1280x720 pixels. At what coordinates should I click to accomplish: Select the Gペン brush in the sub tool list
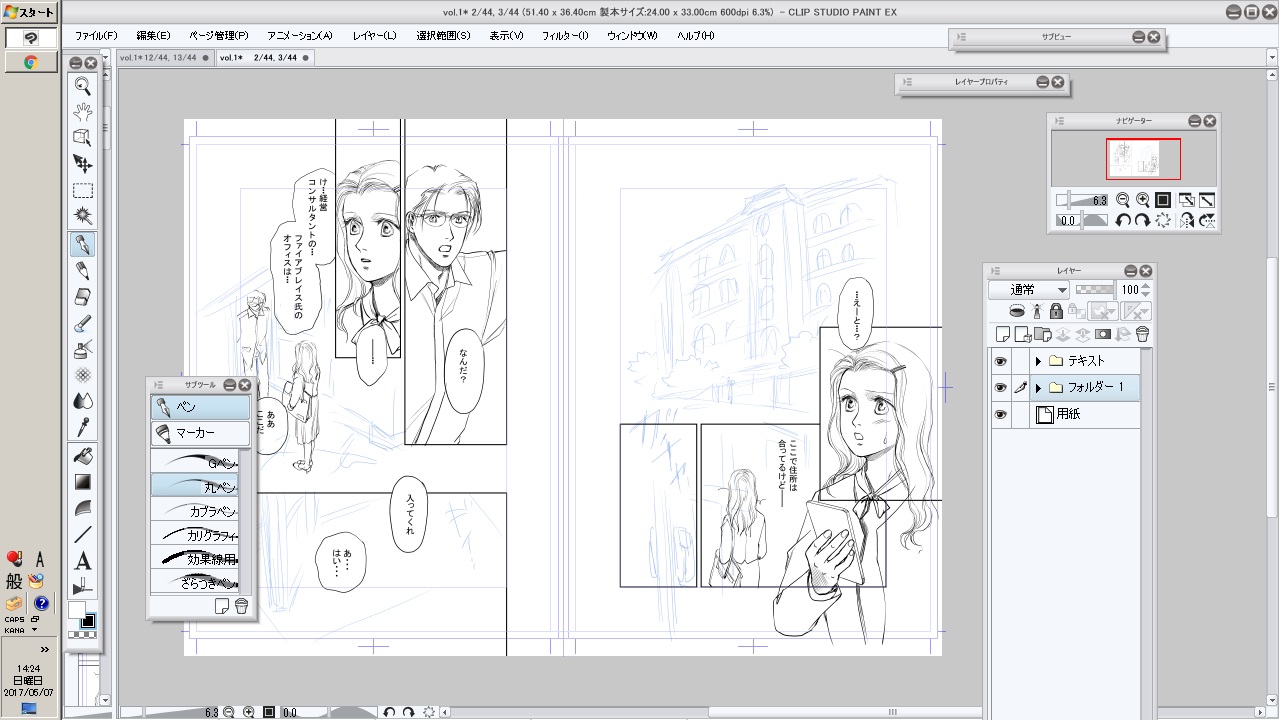coord(200,462)
